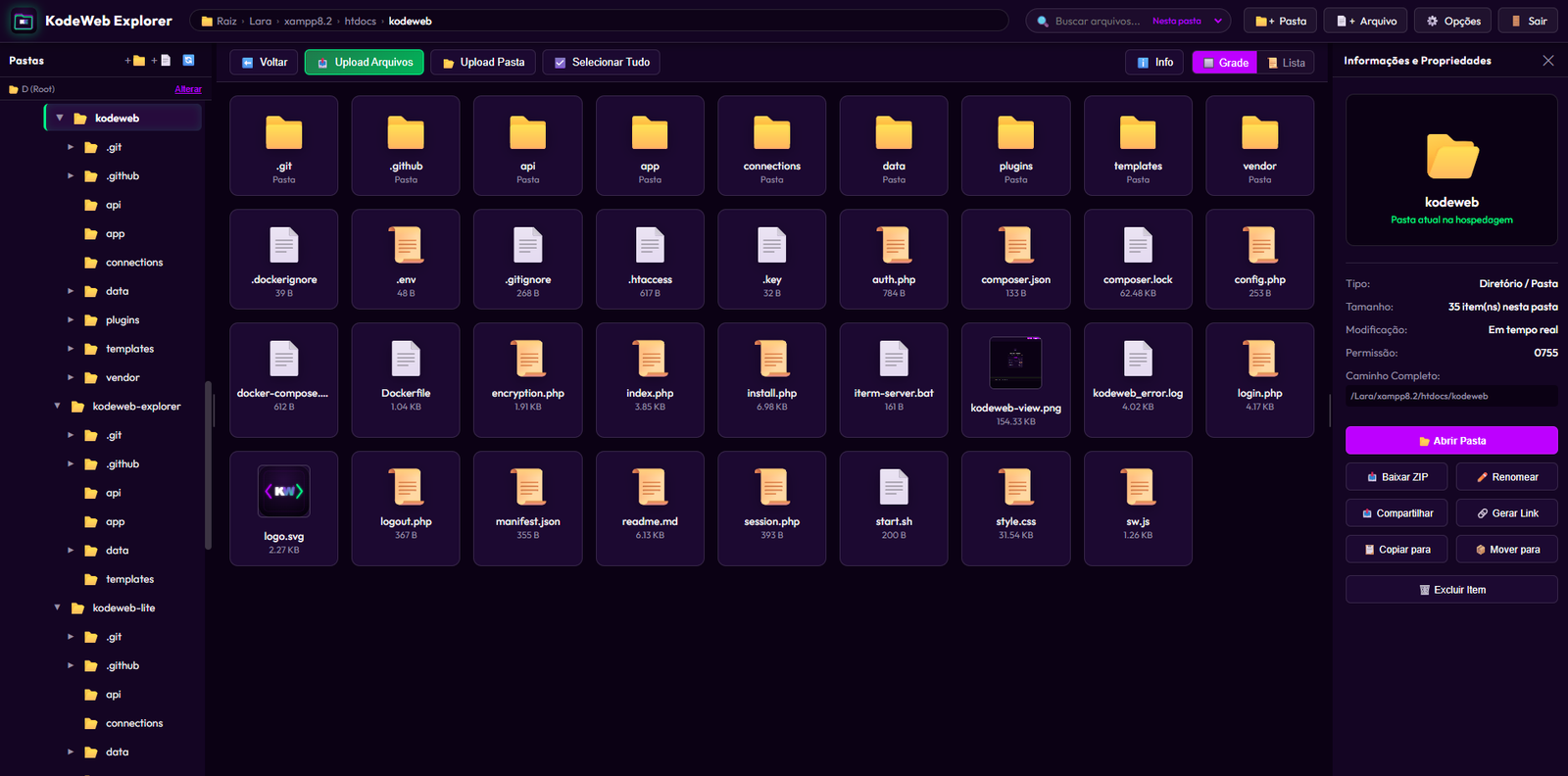Open manifest.json file icon
This screenshot has height=776, width=1568.
click(528, 487)
